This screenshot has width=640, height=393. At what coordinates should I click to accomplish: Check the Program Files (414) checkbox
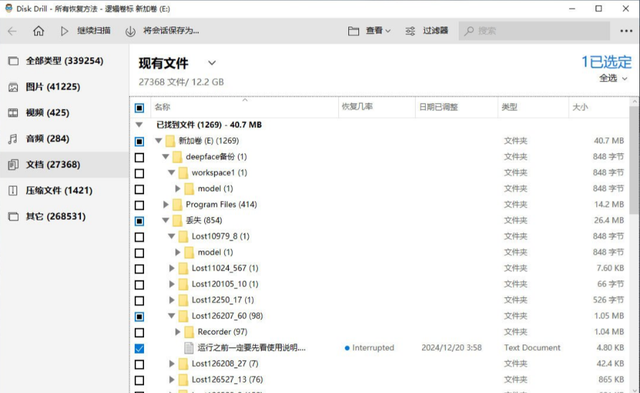click(139, 205)
